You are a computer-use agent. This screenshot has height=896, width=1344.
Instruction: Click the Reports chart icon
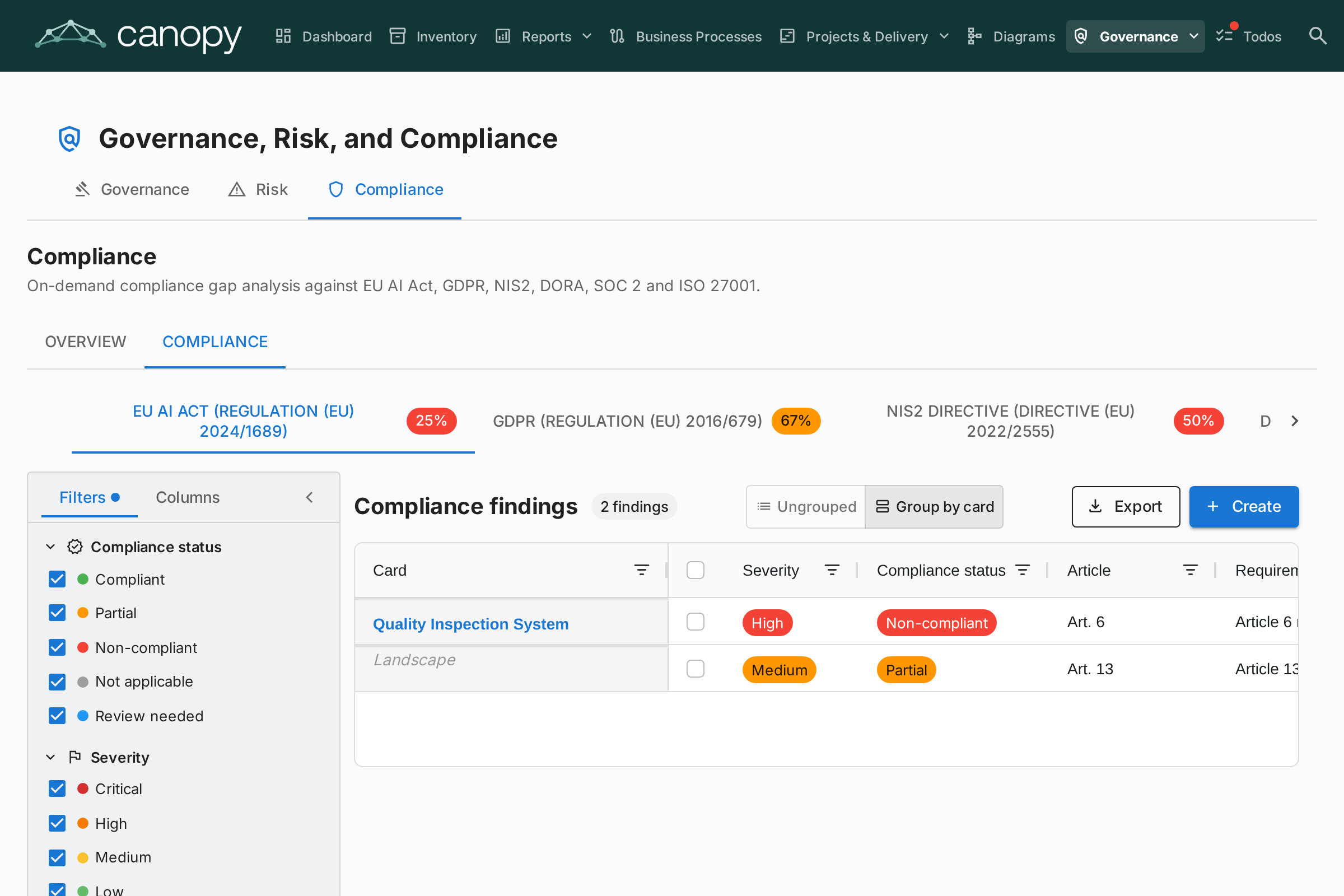click(502, 36)
